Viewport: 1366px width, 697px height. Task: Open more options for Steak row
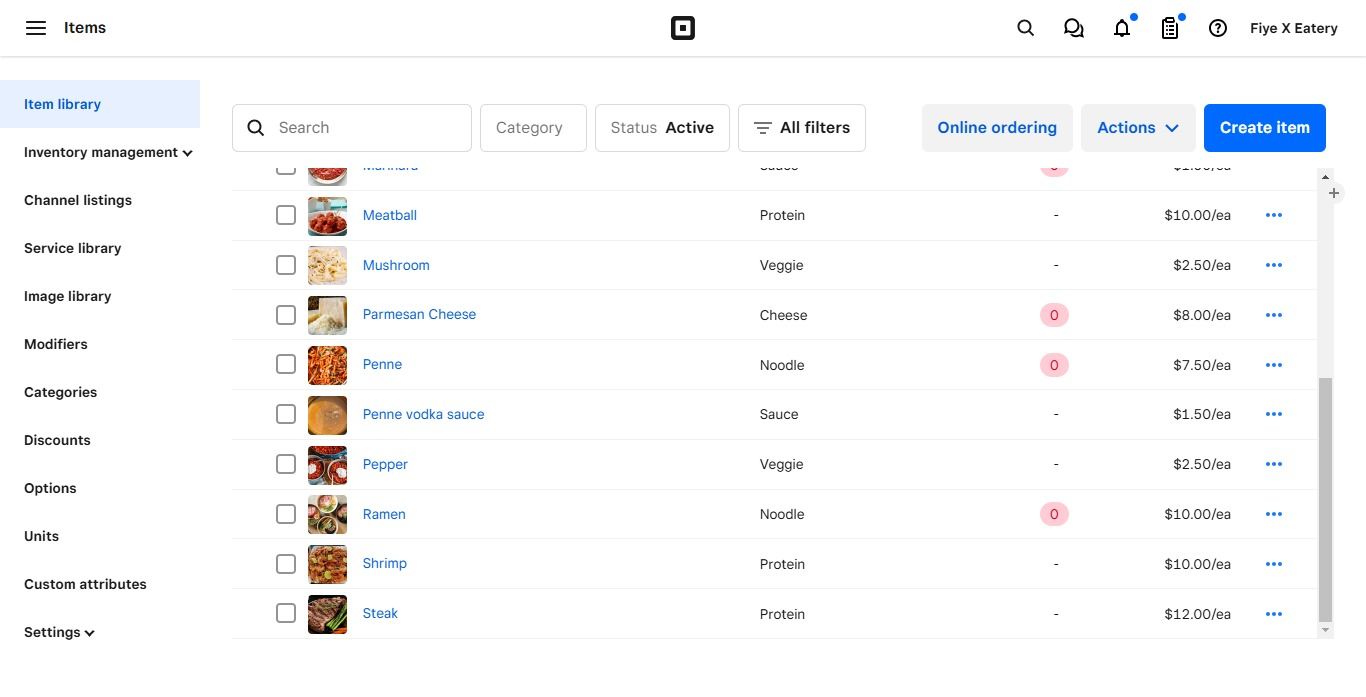coord(1273,614)
